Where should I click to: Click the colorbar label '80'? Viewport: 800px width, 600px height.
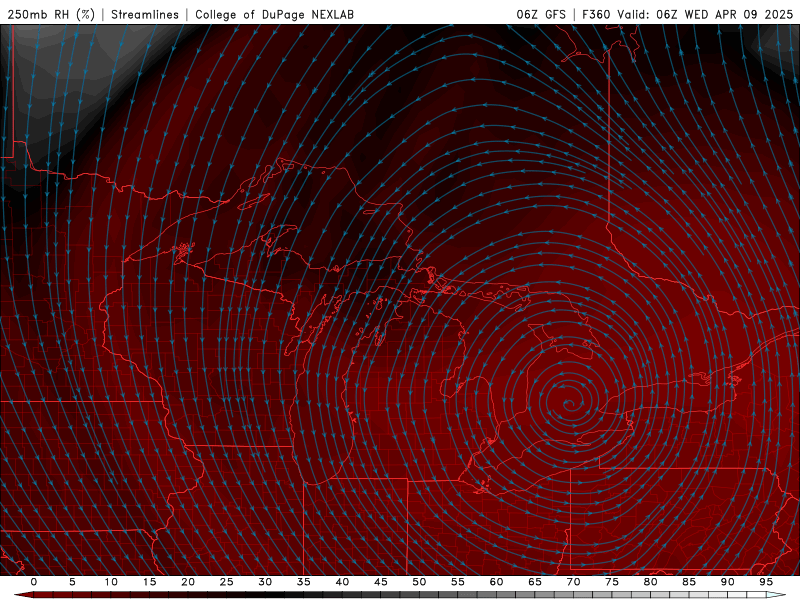point(650,582)
